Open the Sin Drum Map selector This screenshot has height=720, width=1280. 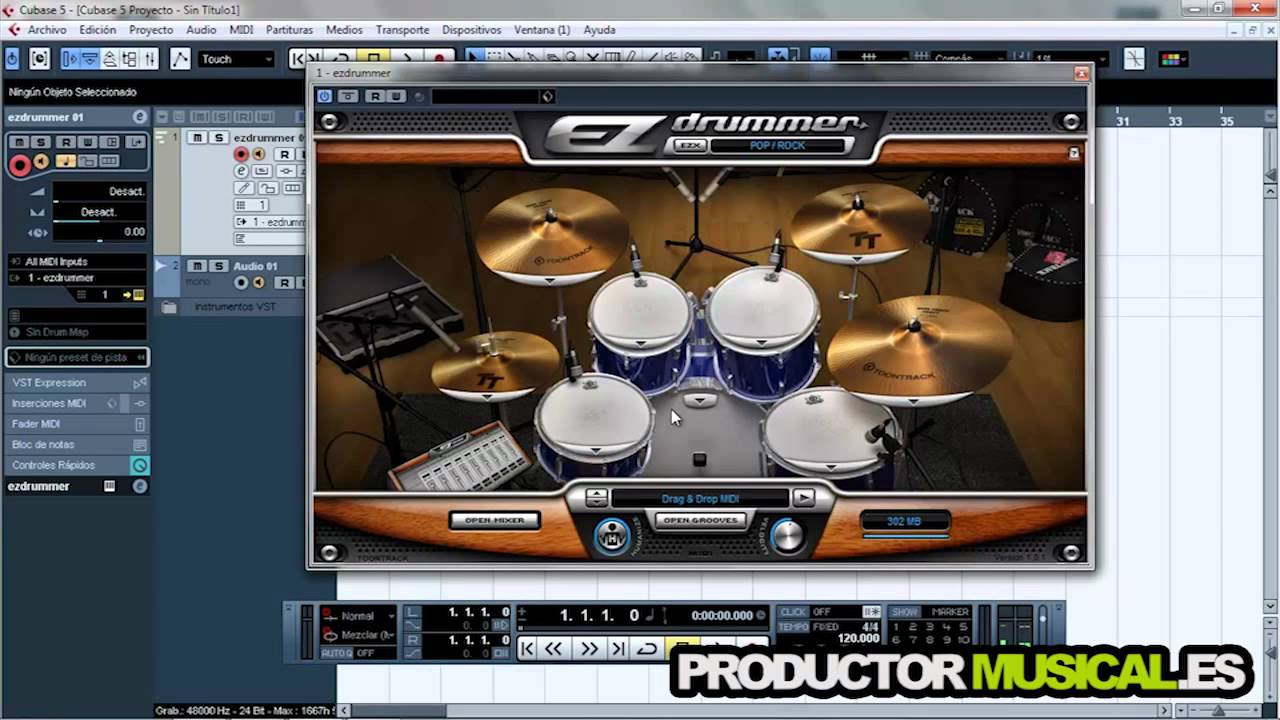(x=77, y=332)
